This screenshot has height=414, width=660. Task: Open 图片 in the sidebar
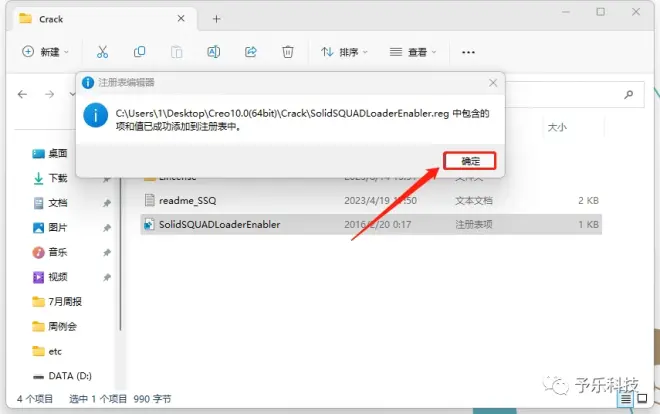tap(51, 228)
